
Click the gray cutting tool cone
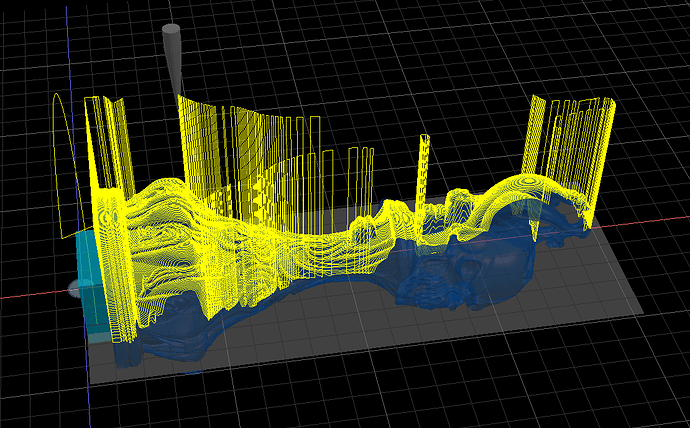tap(172, 55)
